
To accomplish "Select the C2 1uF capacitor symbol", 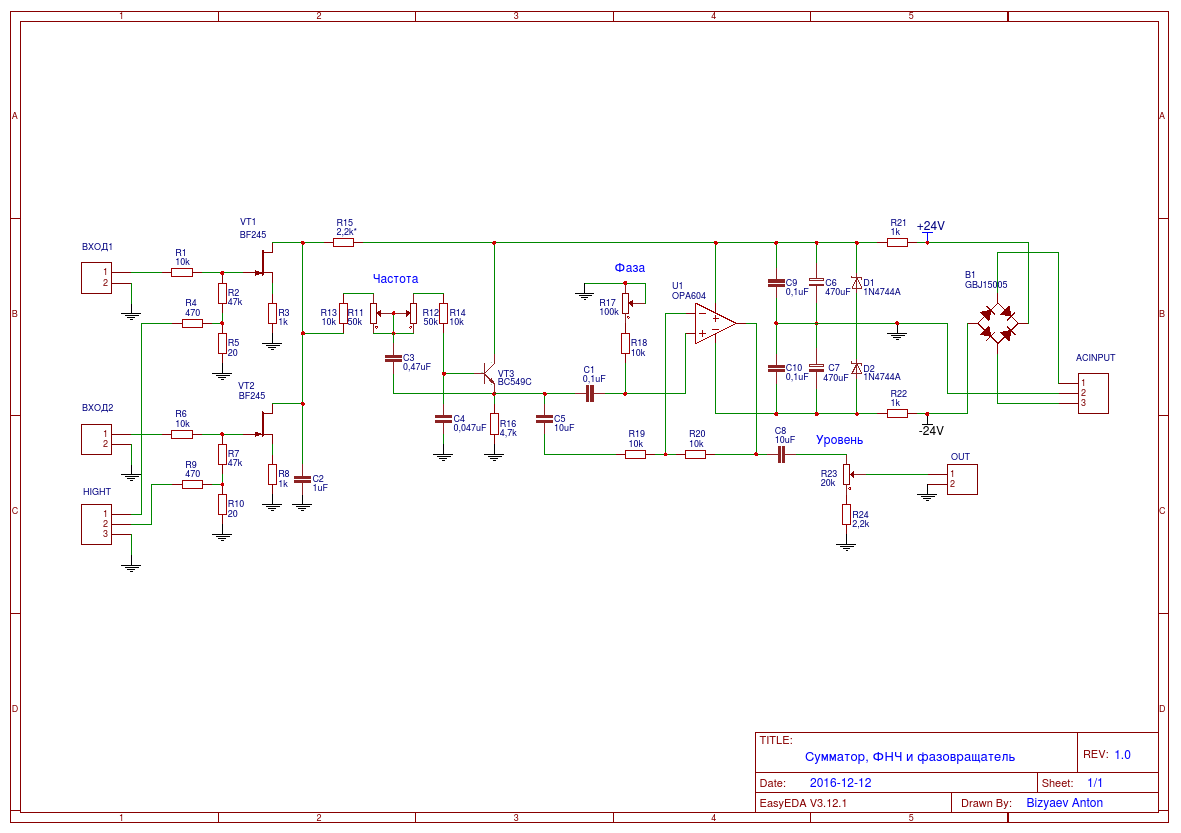I will (x=302, y=479).
